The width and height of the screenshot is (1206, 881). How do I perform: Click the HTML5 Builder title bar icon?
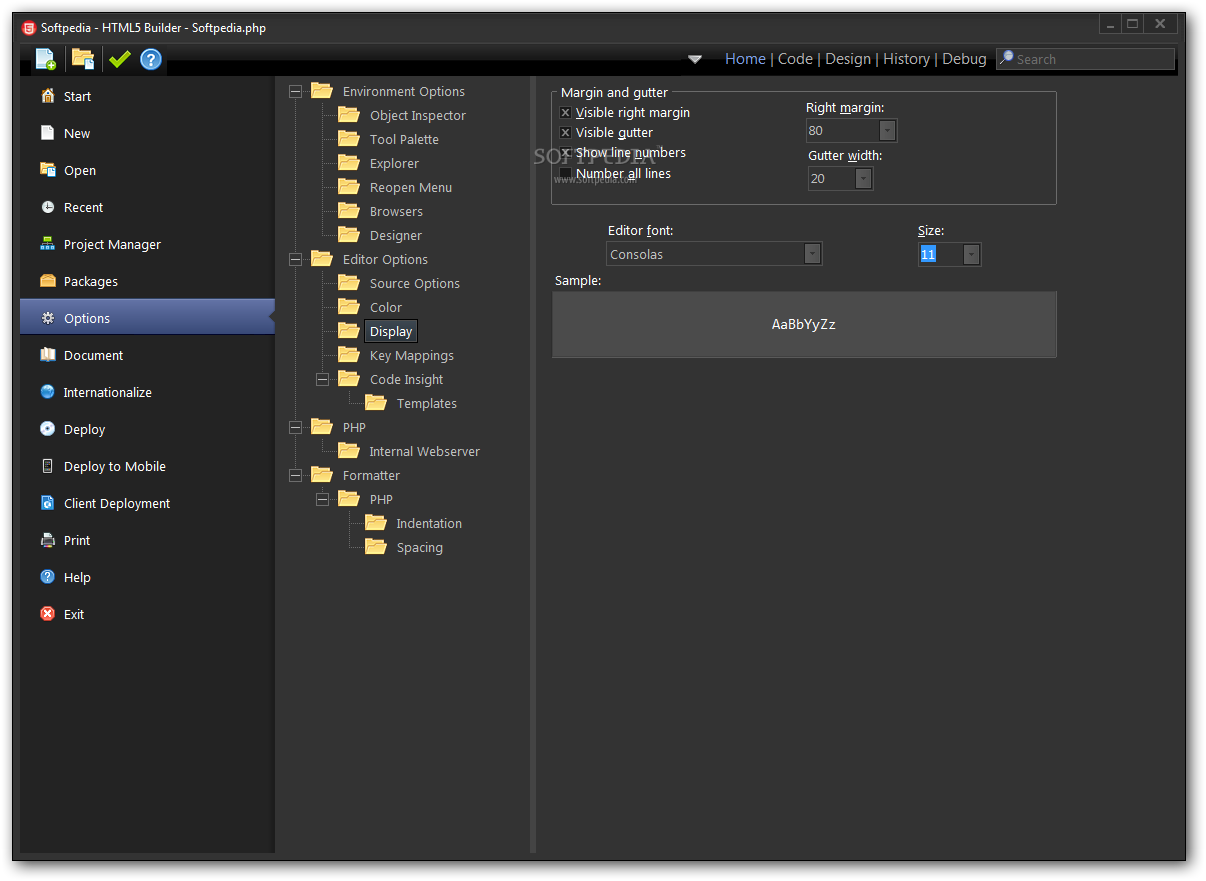(29, 28)
